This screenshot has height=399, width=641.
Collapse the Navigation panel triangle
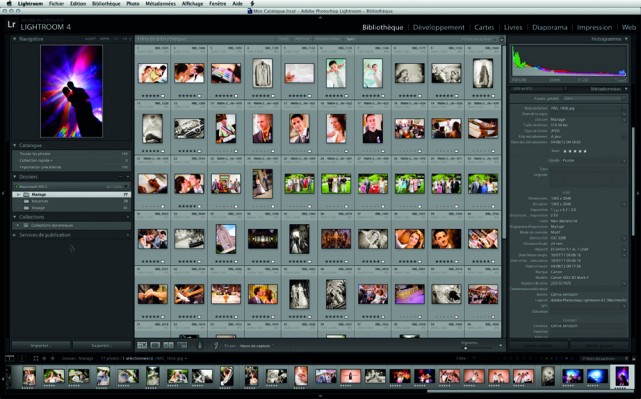pyautogui.click(x=14, y=39)
